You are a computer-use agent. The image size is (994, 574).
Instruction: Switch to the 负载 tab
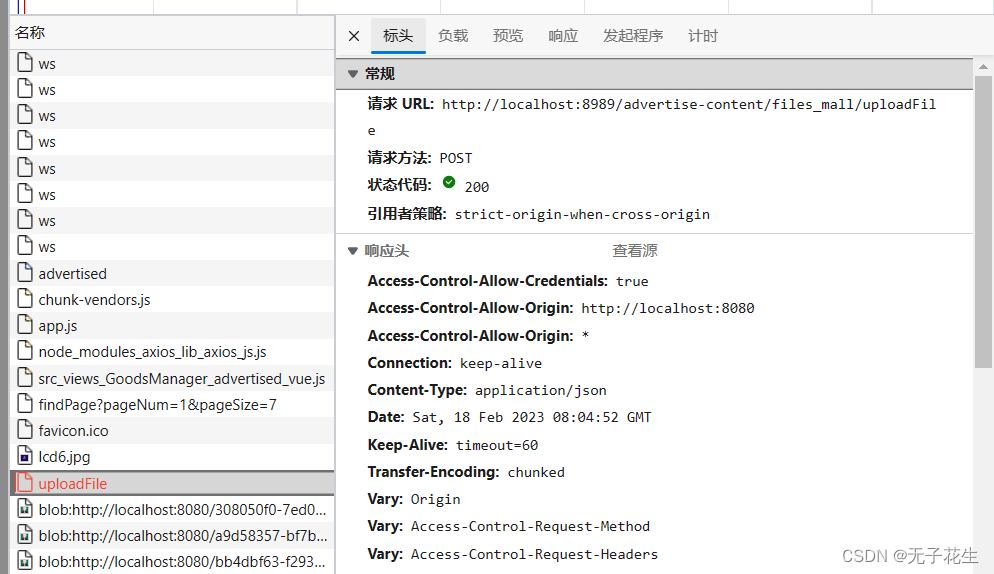[x=453, y=36]
